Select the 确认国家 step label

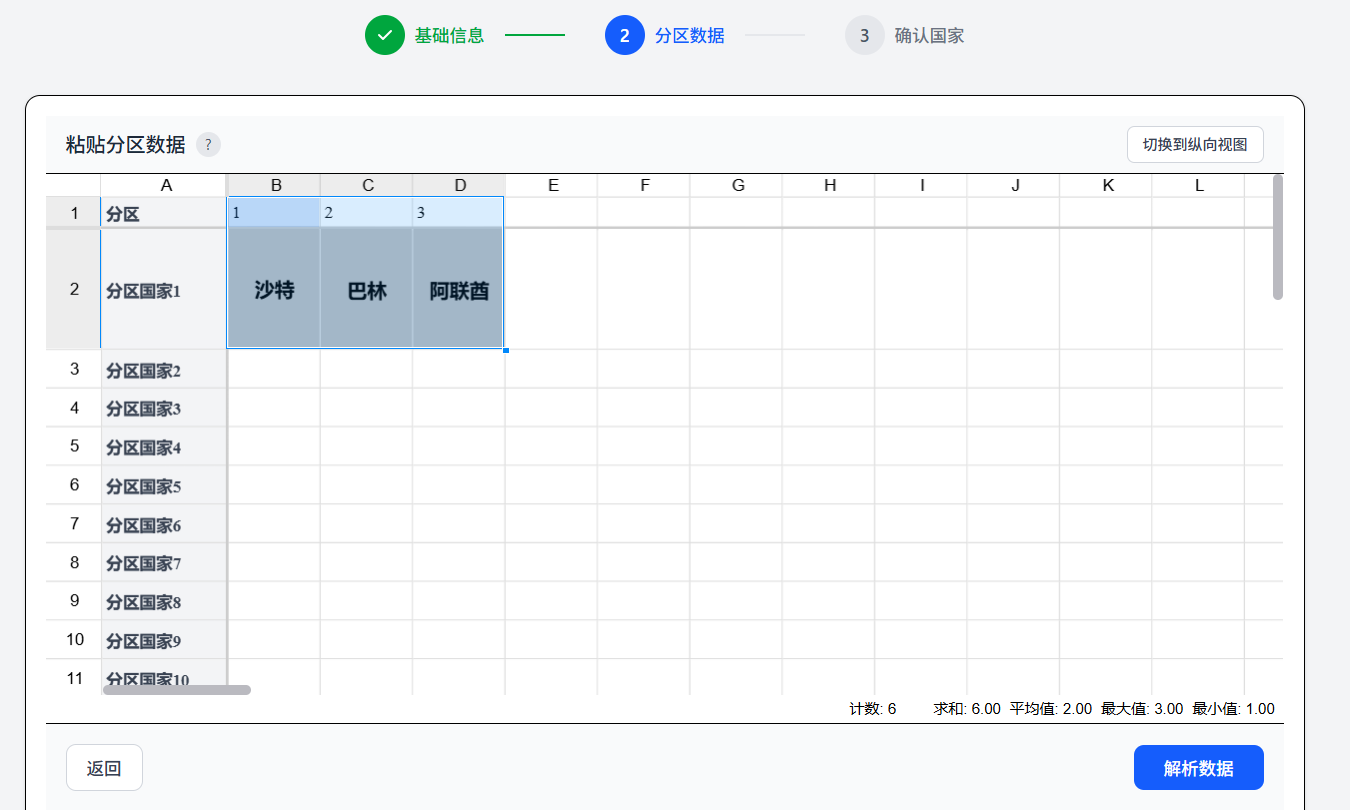tap(929, 36)
